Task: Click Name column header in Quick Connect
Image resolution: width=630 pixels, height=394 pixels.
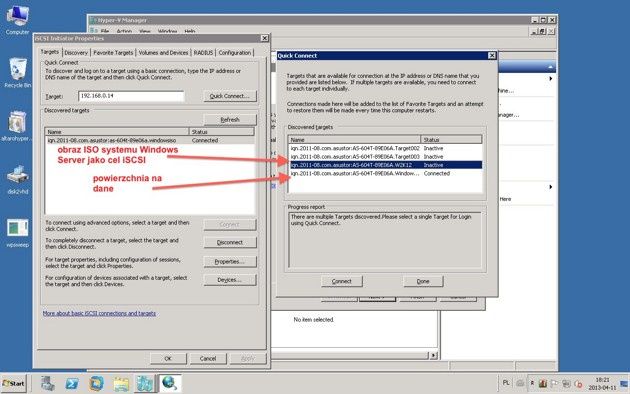Action: [x=354, y=140]
